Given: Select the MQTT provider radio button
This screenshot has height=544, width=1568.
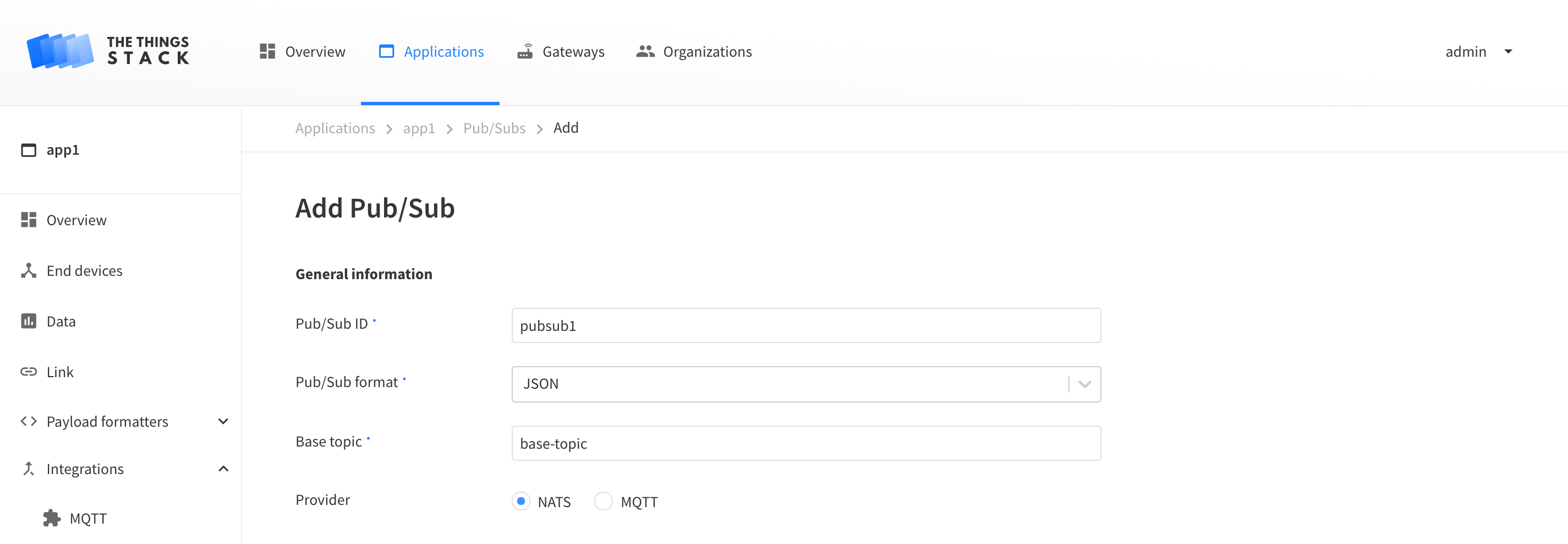Looking at the screenshot, I should point(603,501).
